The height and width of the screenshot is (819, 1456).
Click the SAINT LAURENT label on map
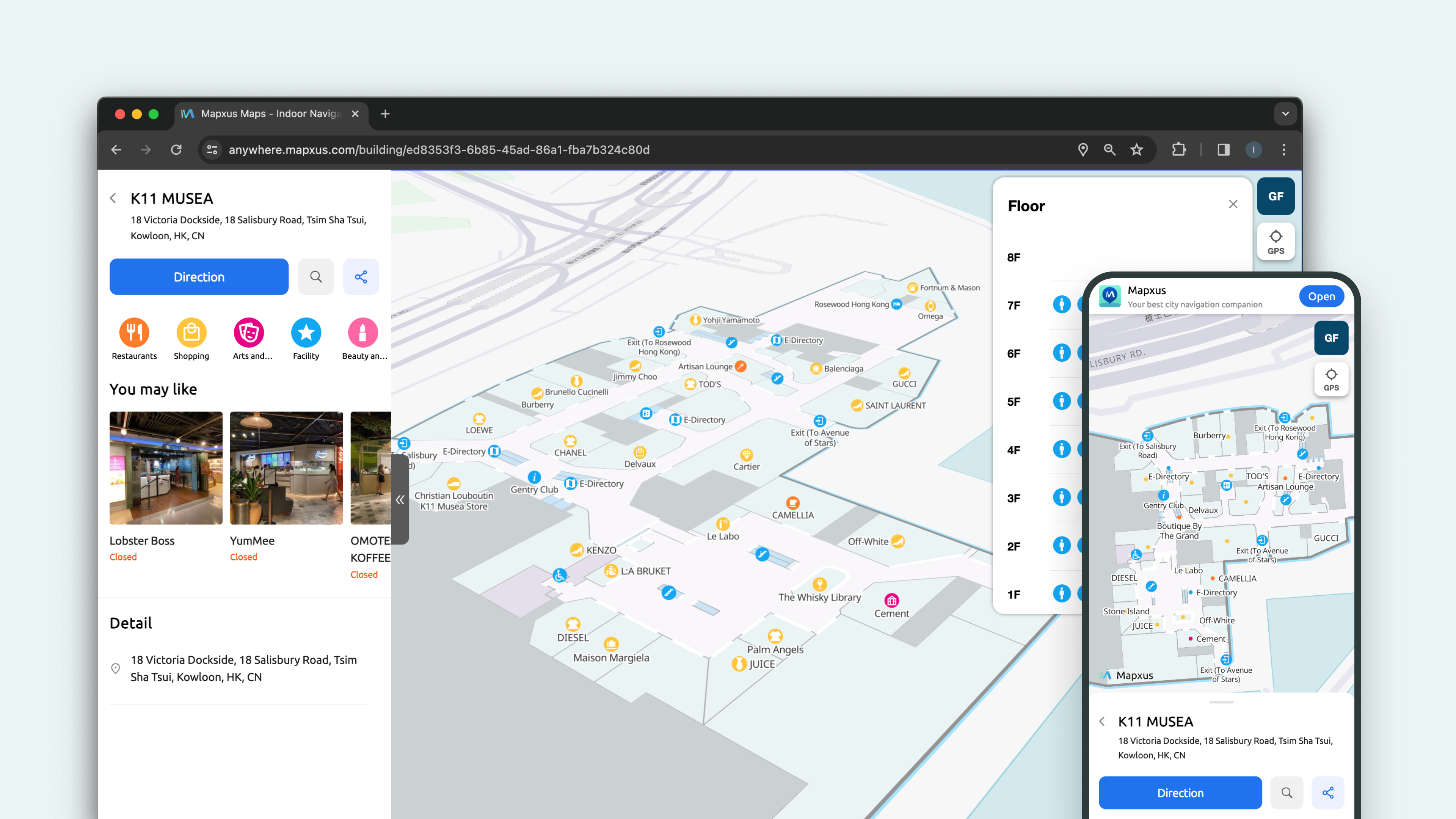pyautogui.click(x=895, y=406)
